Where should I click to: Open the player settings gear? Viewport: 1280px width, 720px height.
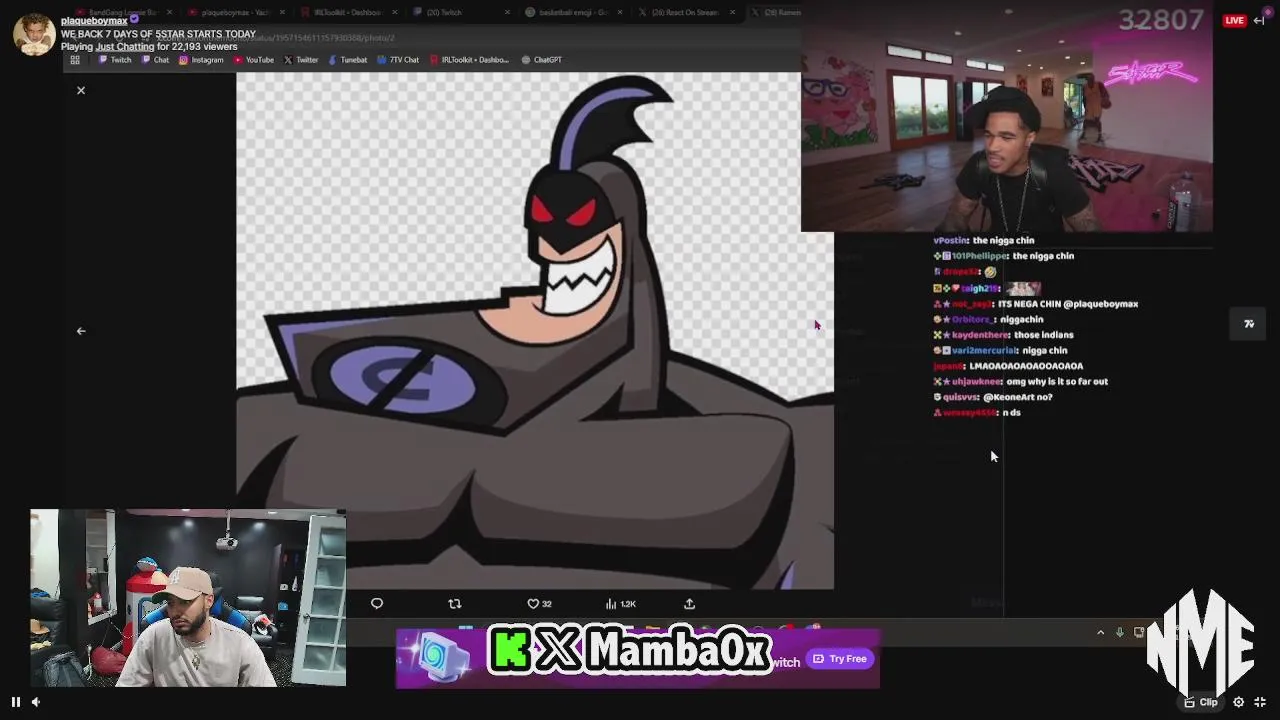click(x=1238, y=702)
